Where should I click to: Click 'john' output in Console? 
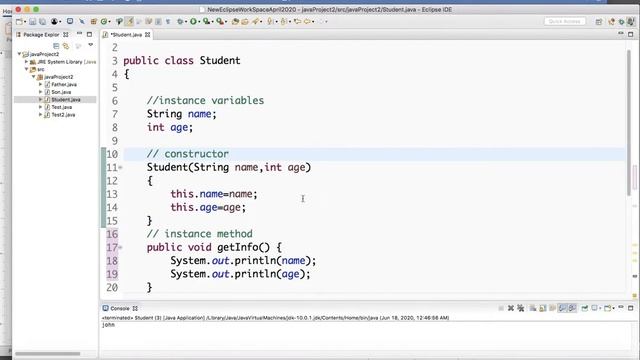tap(108, 325)
